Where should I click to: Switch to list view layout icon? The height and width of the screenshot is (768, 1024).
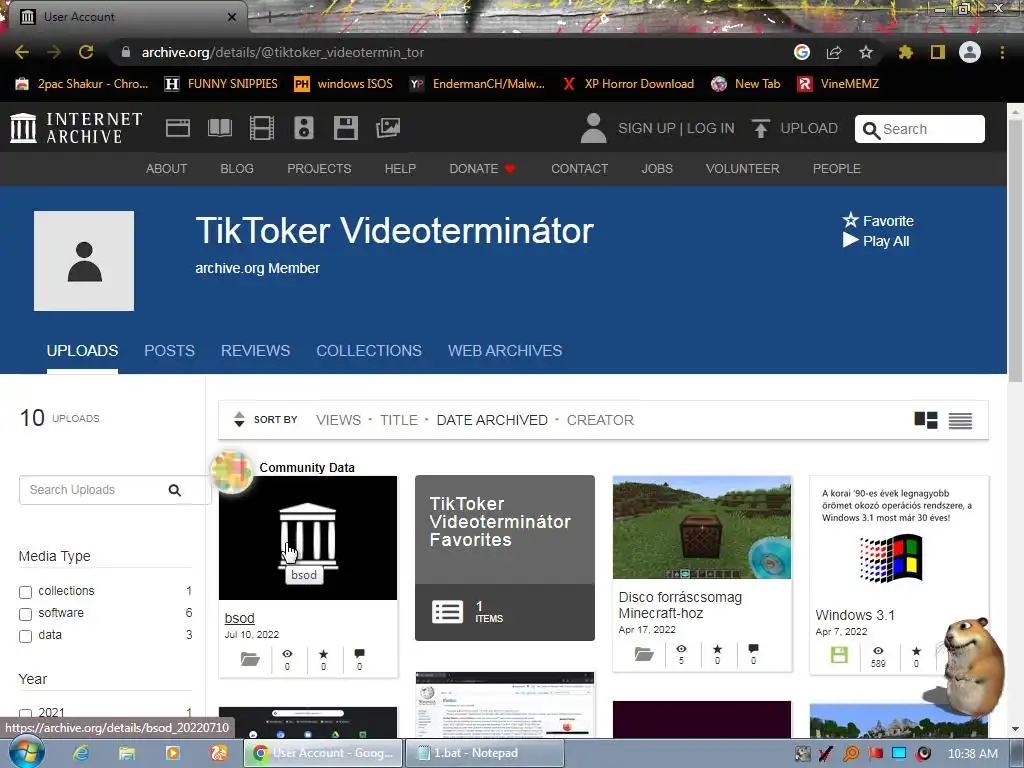960,421
